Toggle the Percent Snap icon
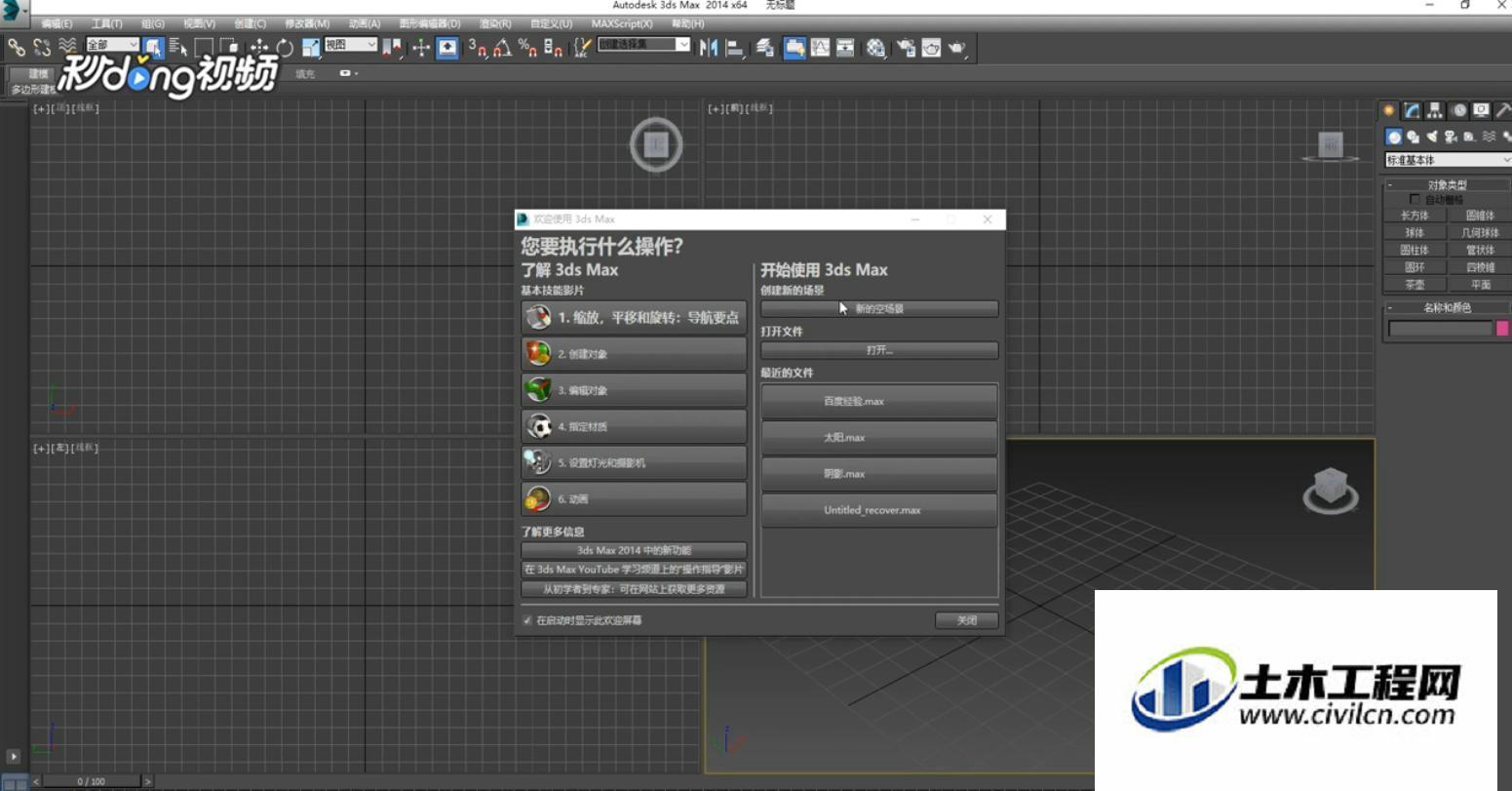Viewport: 1512px width, 791px height. [527, 47]
